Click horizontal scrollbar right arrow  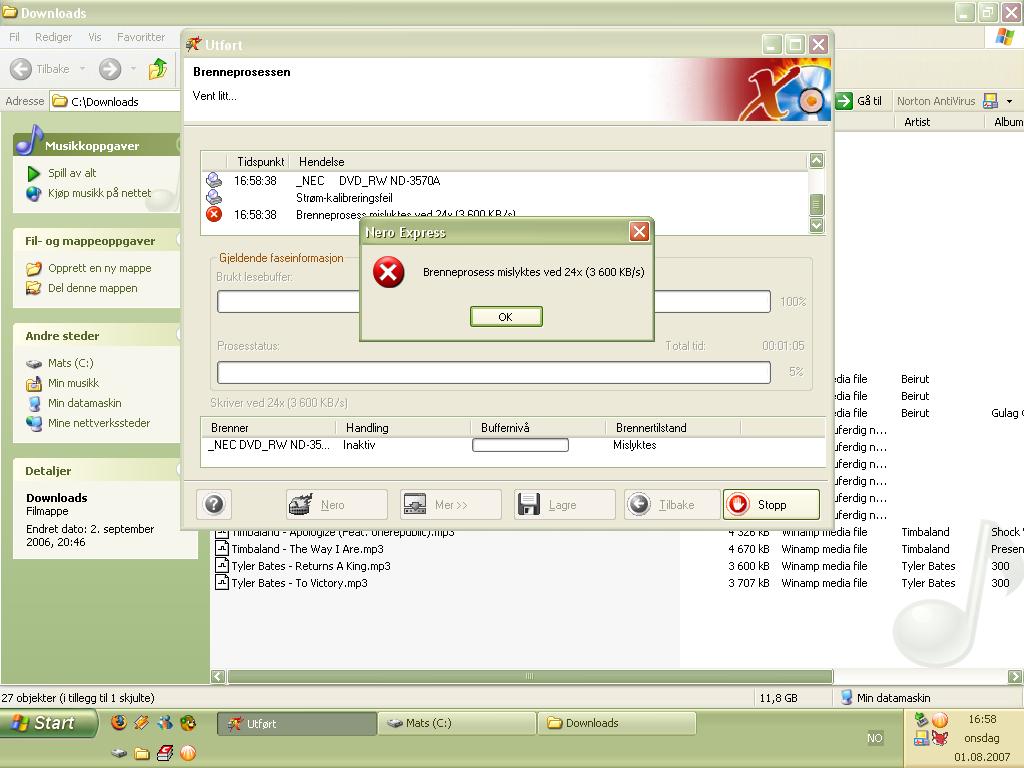tap(1015, 677)
